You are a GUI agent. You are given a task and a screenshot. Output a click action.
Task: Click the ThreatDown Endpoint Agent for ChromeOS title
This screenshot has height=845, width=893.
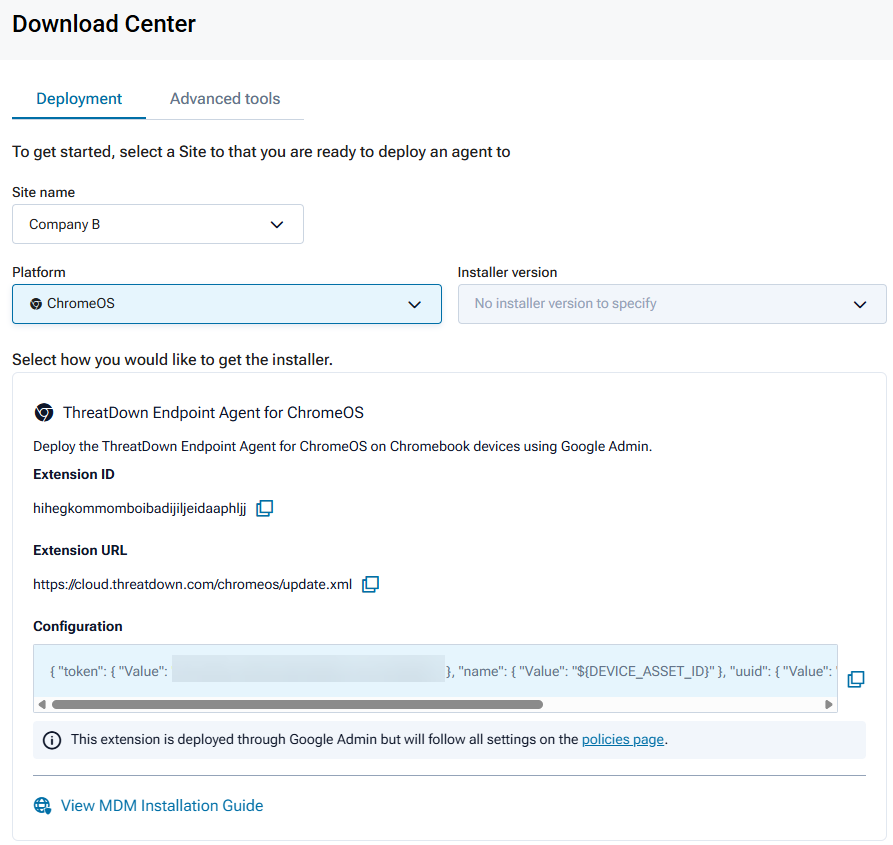tap(213, 412)
